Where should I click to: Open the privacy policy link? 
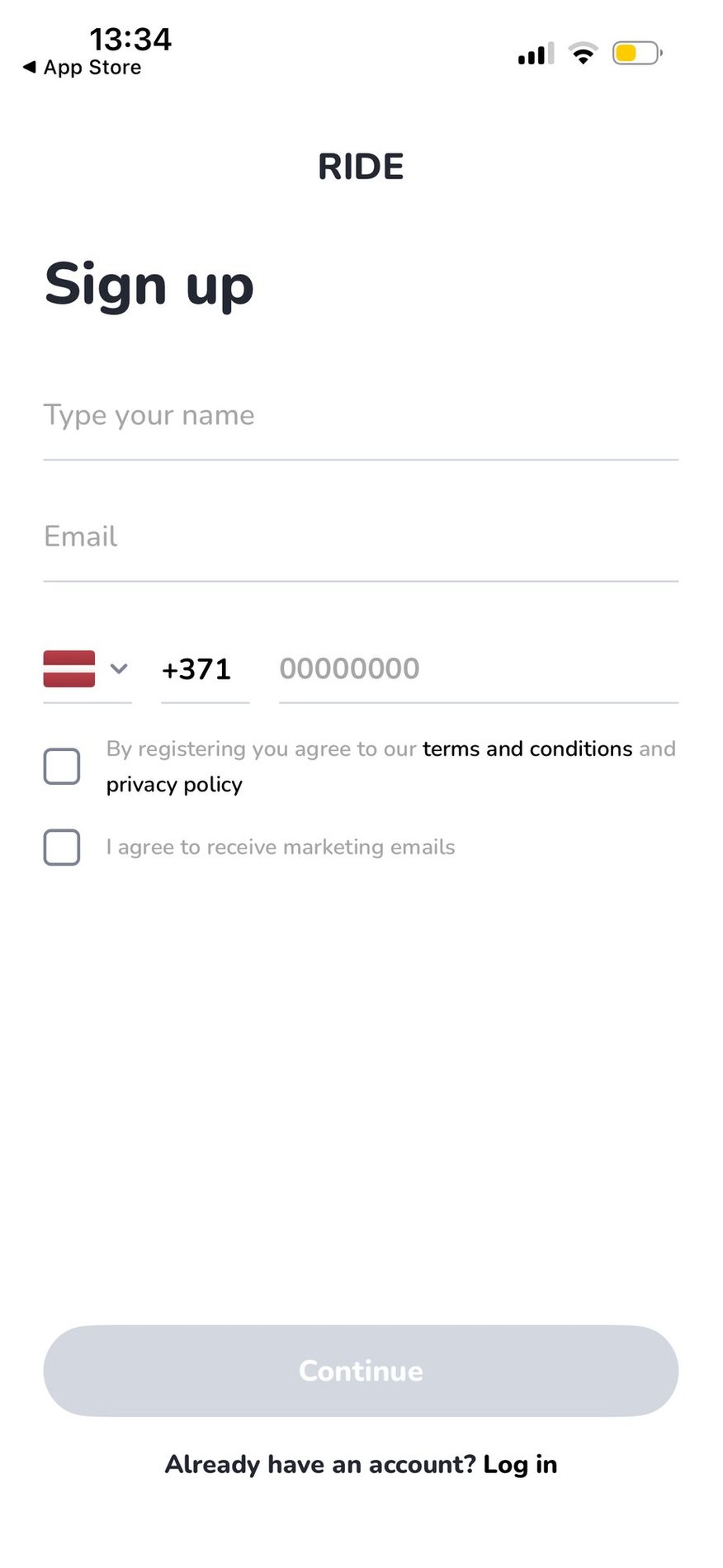[x=174, y=784]
